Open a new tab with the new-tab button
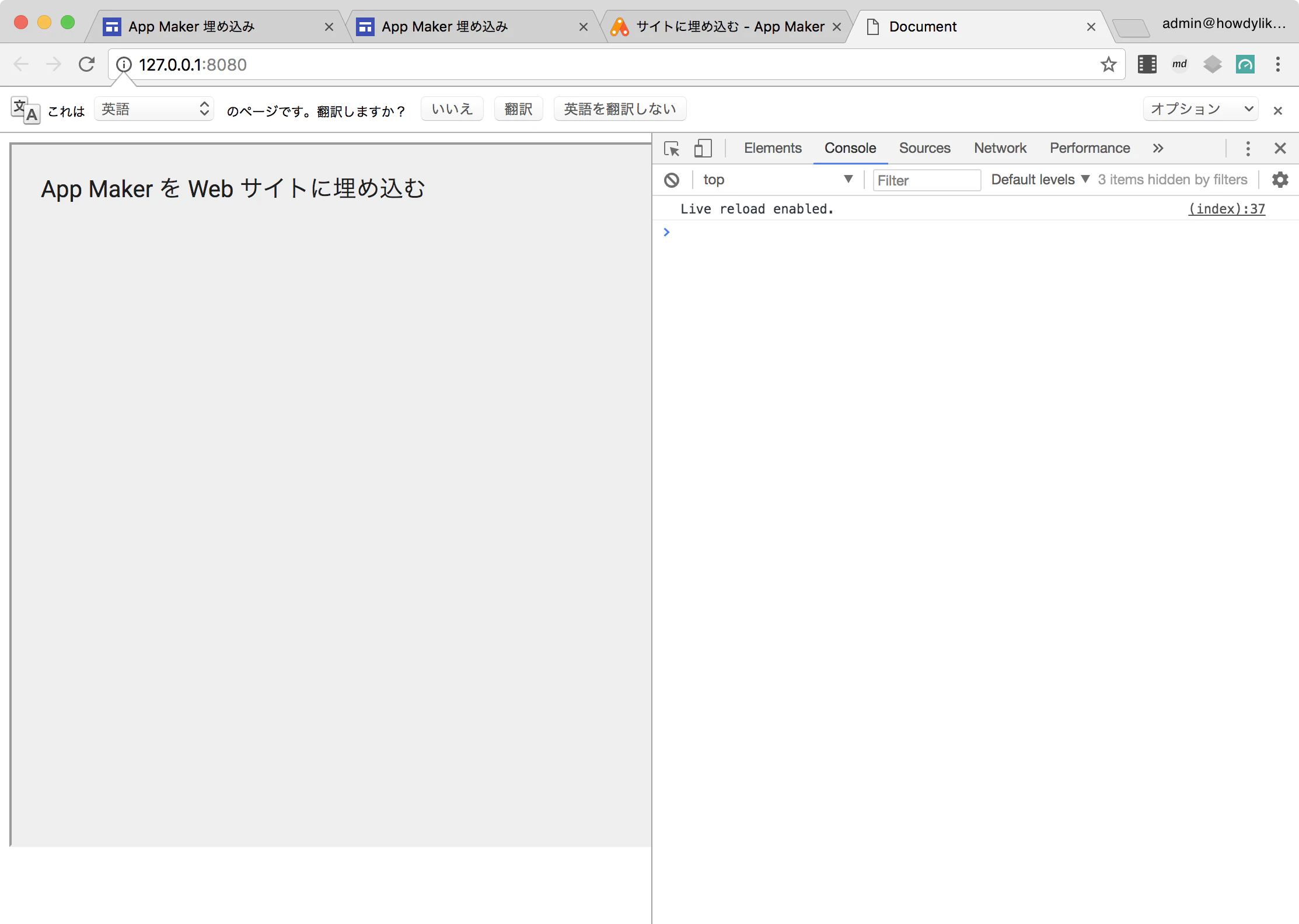Screen dimensions: 1299x924 click(1130, 27)
